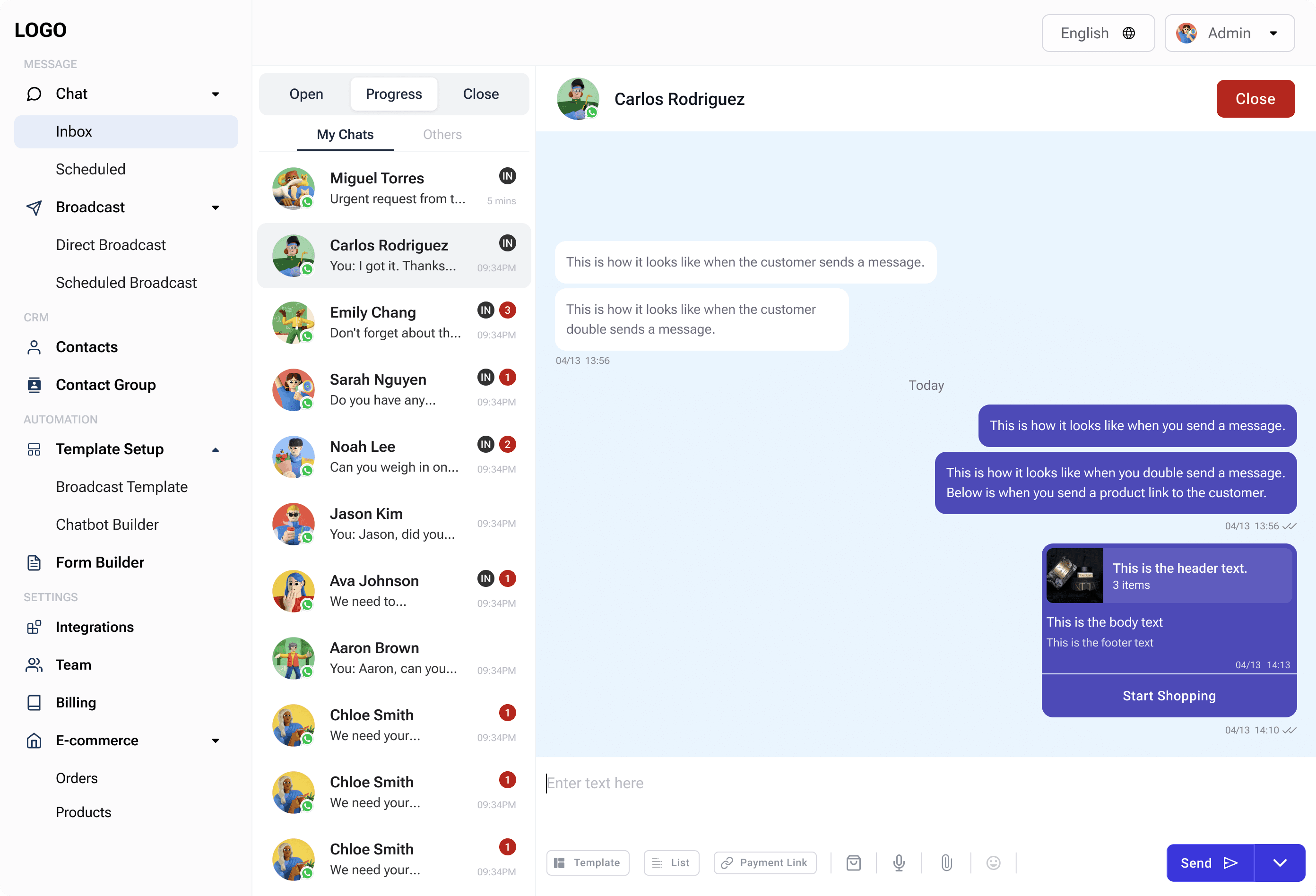Image resolution: width=1316 pixels, height=896 pixels.
Task: Open Inbox in the sidebar
Action: click(126, 132)
